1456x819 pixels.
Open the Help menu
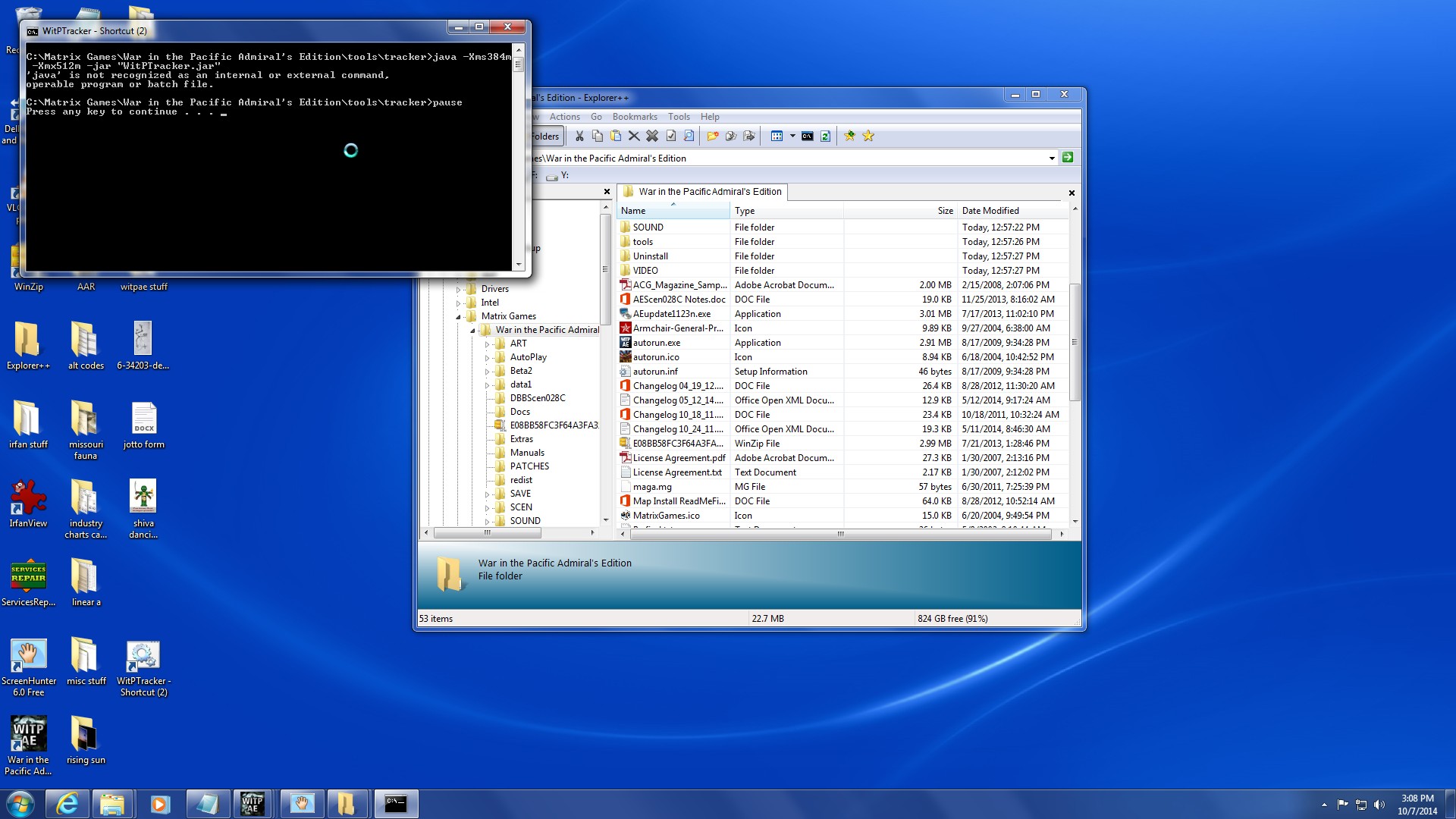pos(710,117)
